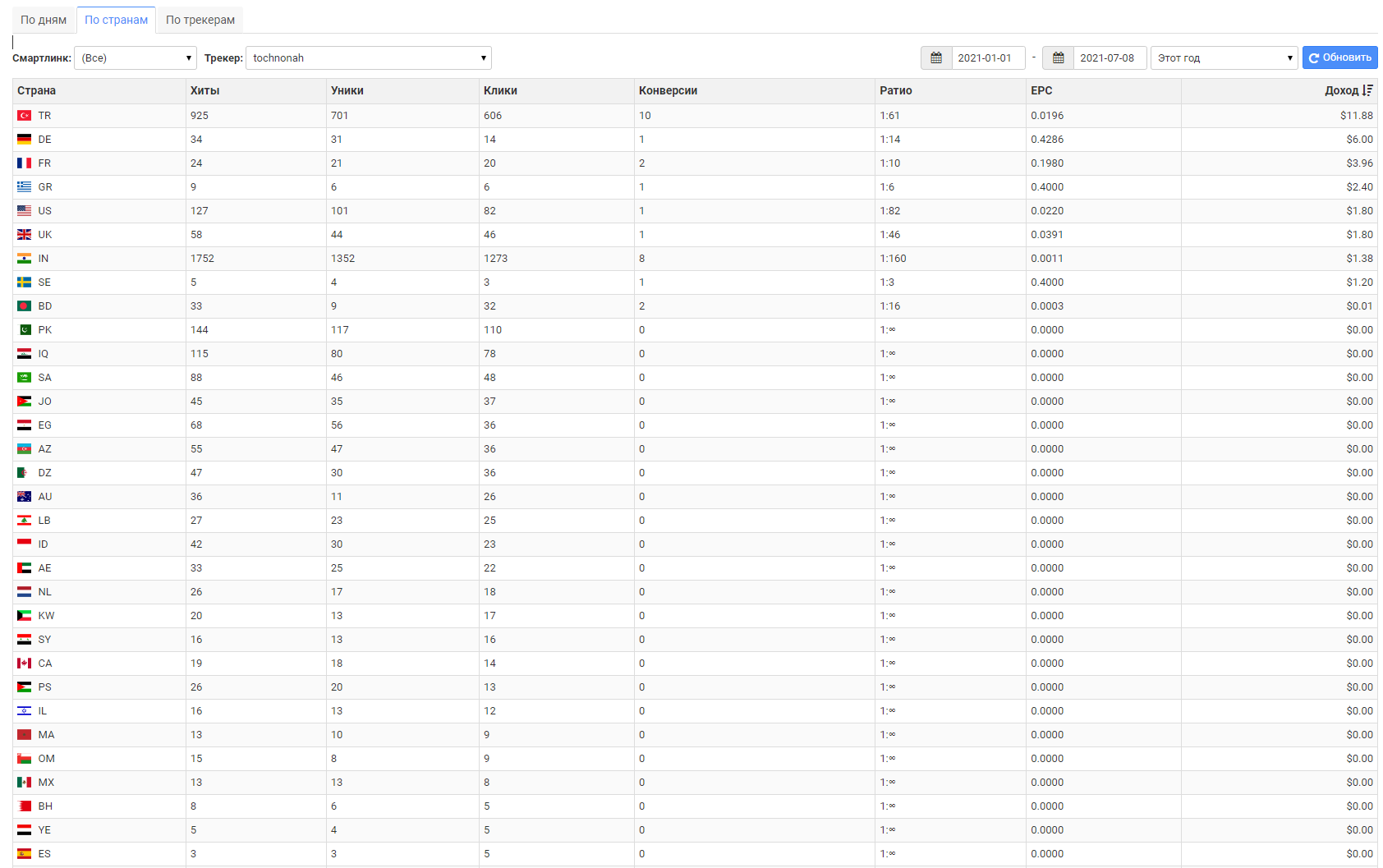This screenshot has width=1383, height=868.
Task: Click EPC value 0.4286 in DE row
Action: (x=1047, y=140)
